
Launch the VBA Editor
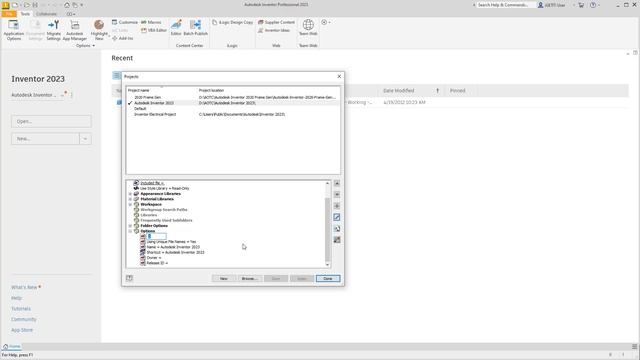tap(154, 30)
